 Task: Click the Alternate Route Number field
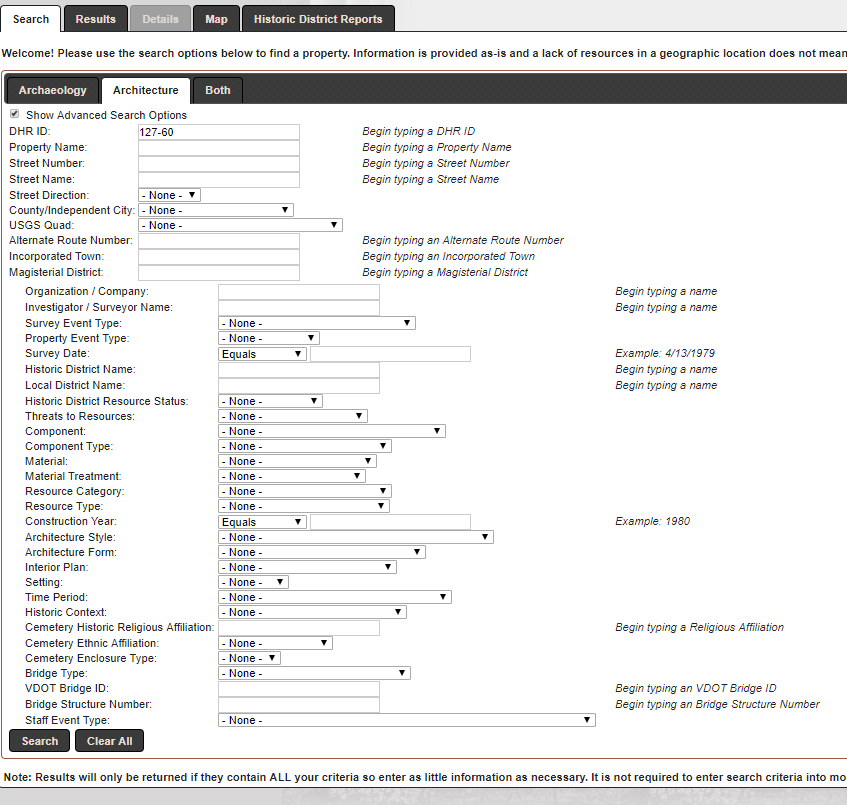pos(219,241)
